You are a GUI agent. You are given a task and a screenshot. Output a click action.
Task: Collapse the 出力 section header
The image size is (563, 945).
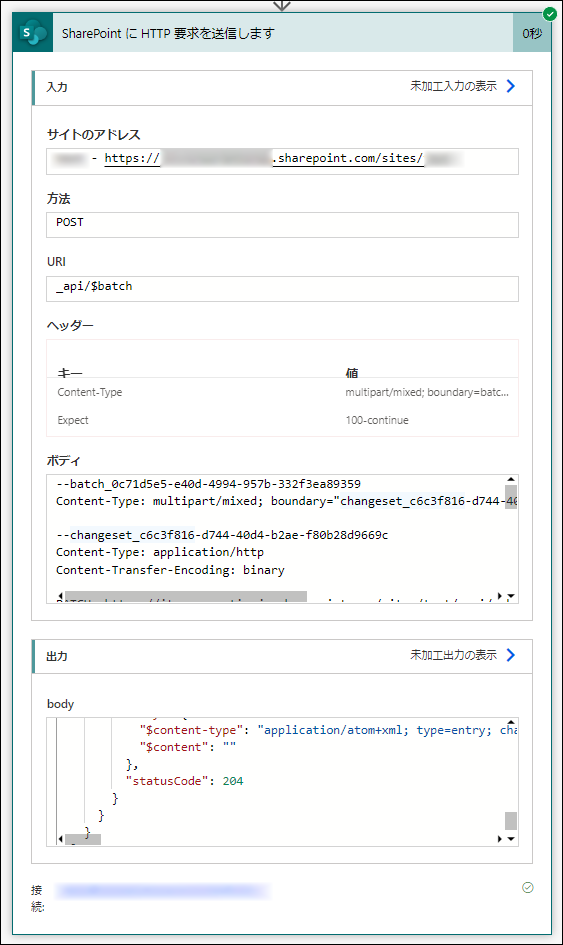(x=282, y=657)
